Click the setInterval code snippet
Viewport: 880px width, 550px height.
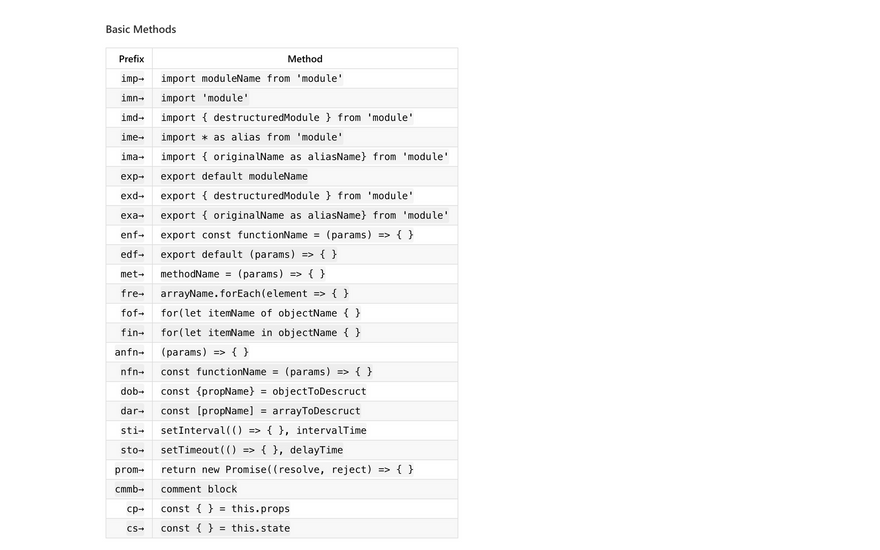(x=264, y=430)
